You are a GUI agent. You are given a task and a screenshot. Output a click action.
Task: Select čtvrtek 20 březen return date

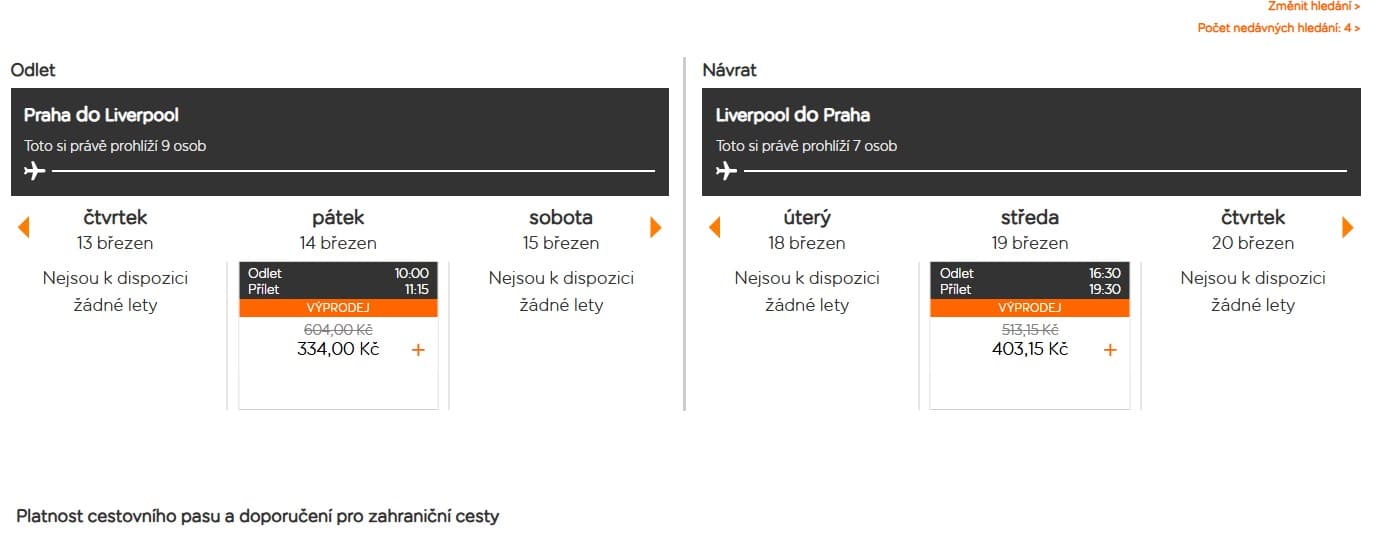1252,229
